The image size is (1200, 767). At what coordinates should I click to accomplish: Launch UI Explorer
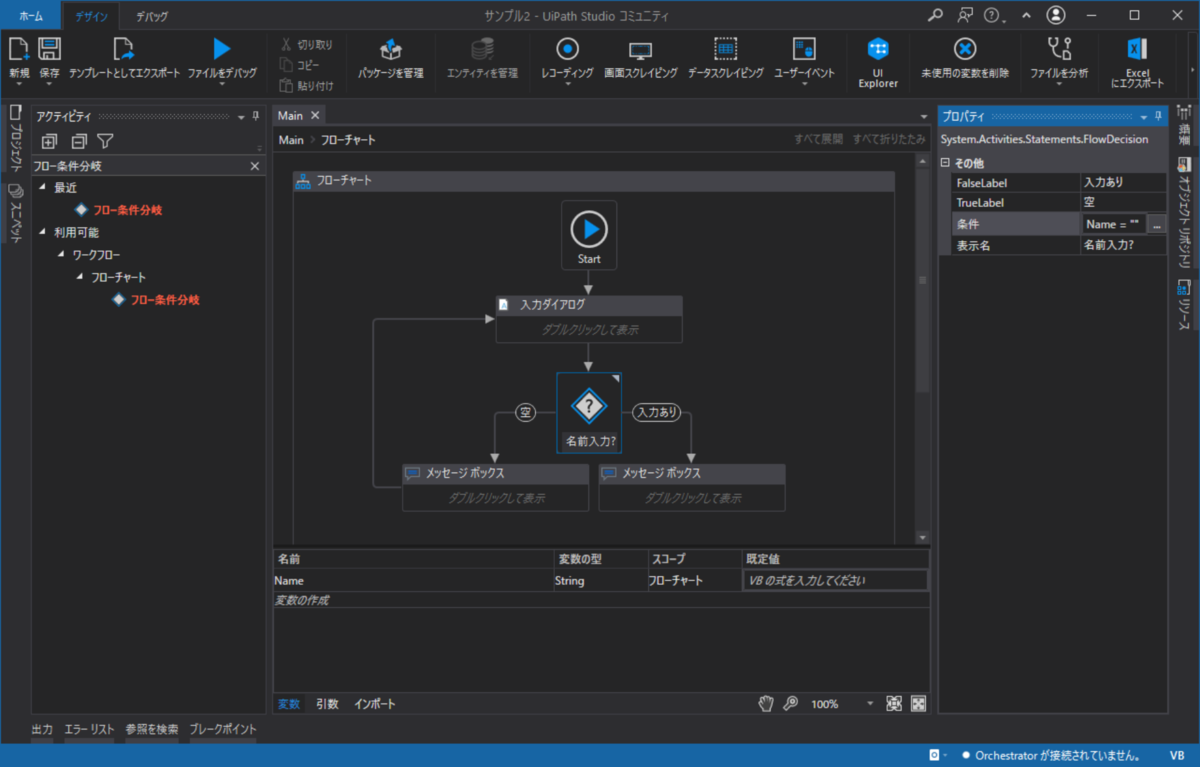878,62
